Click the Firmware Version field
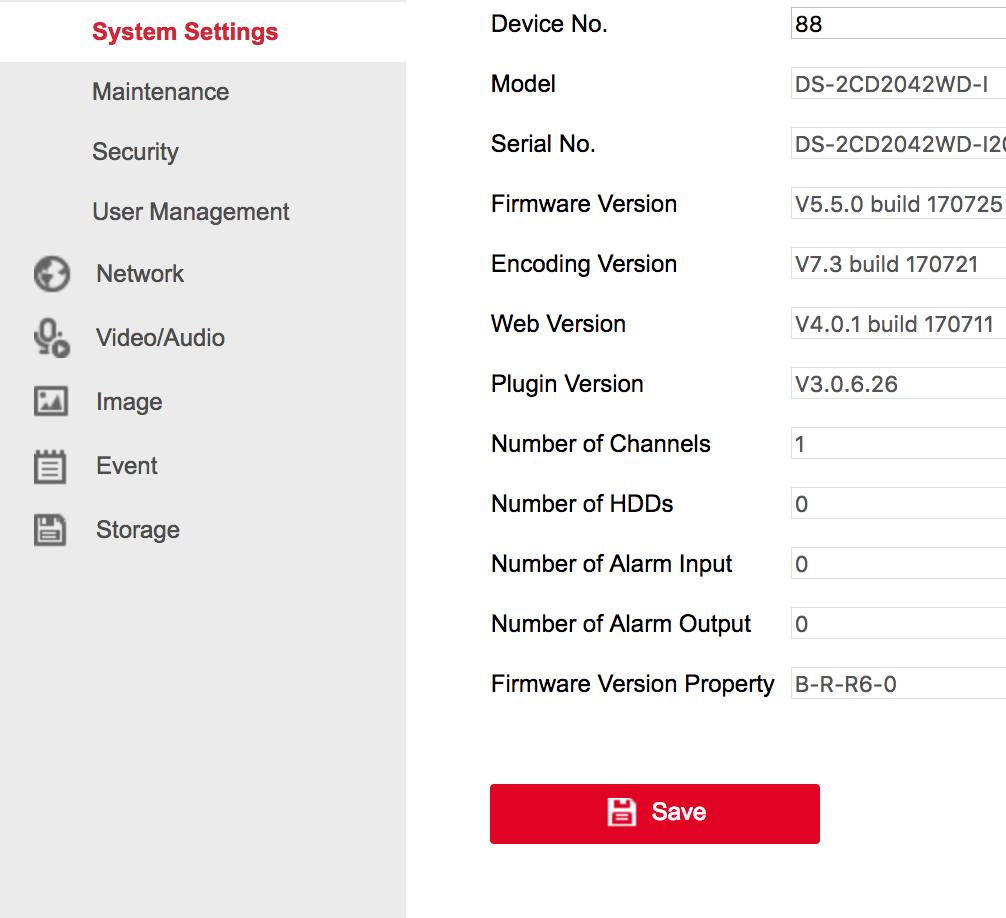This screenshot has height=918, width=1006. pyautogui.click(x=897, y=204)
